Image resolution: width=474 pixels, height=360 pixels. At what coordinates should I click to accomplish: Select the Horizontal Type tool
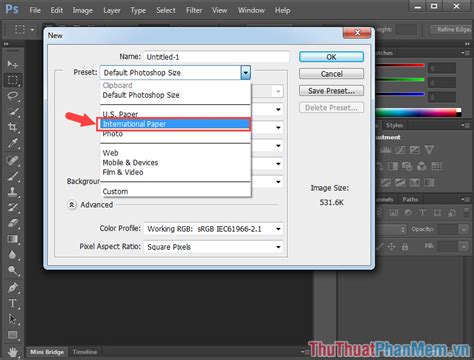click(13, 303)
